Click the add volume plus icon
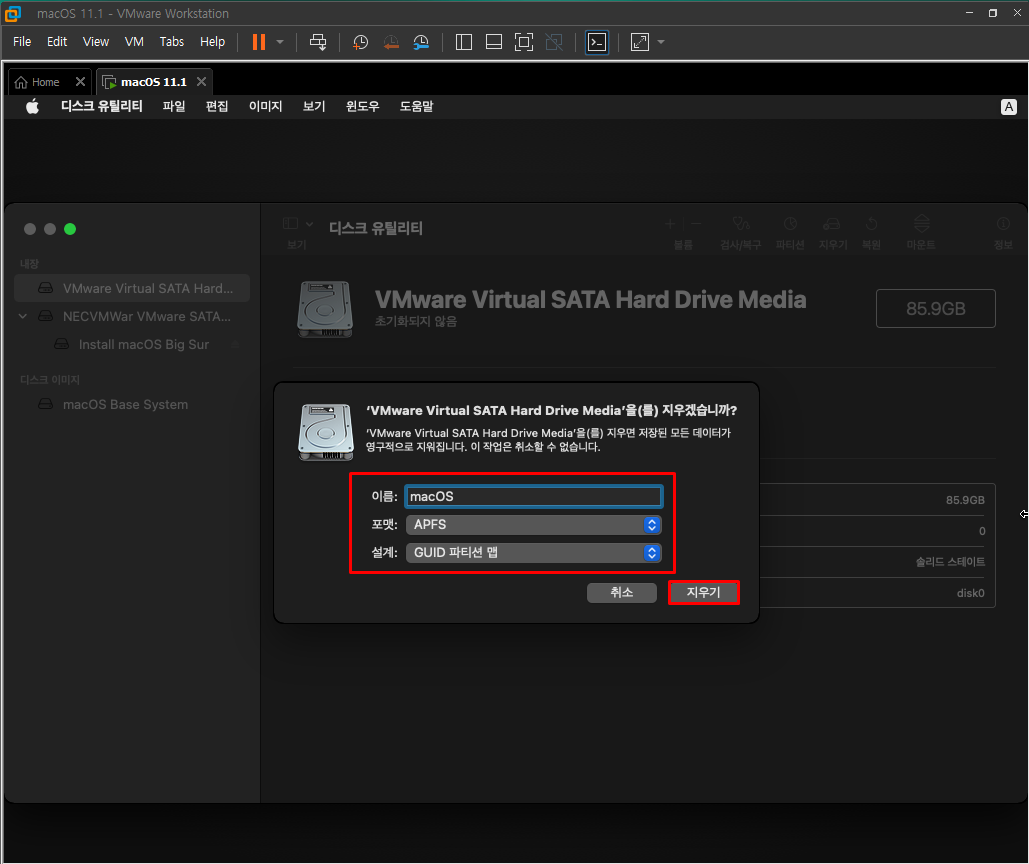This screenshot has width=1029, height=864. coord(669,224)
